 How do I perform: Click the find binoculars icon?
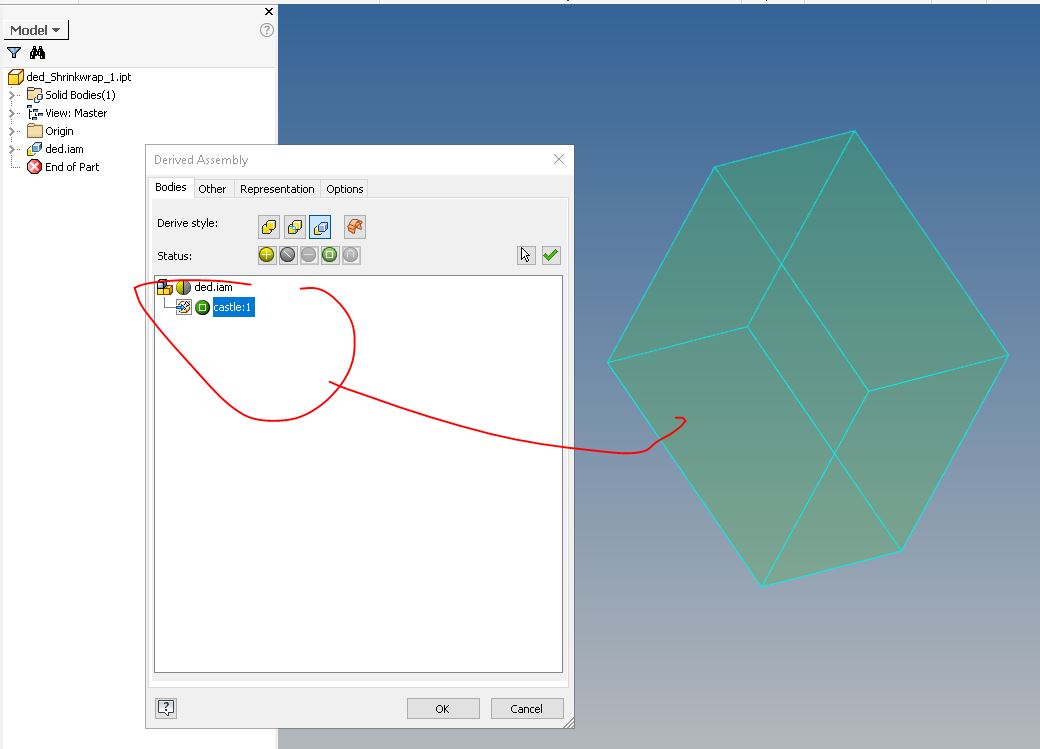click(x=39, y=50)
